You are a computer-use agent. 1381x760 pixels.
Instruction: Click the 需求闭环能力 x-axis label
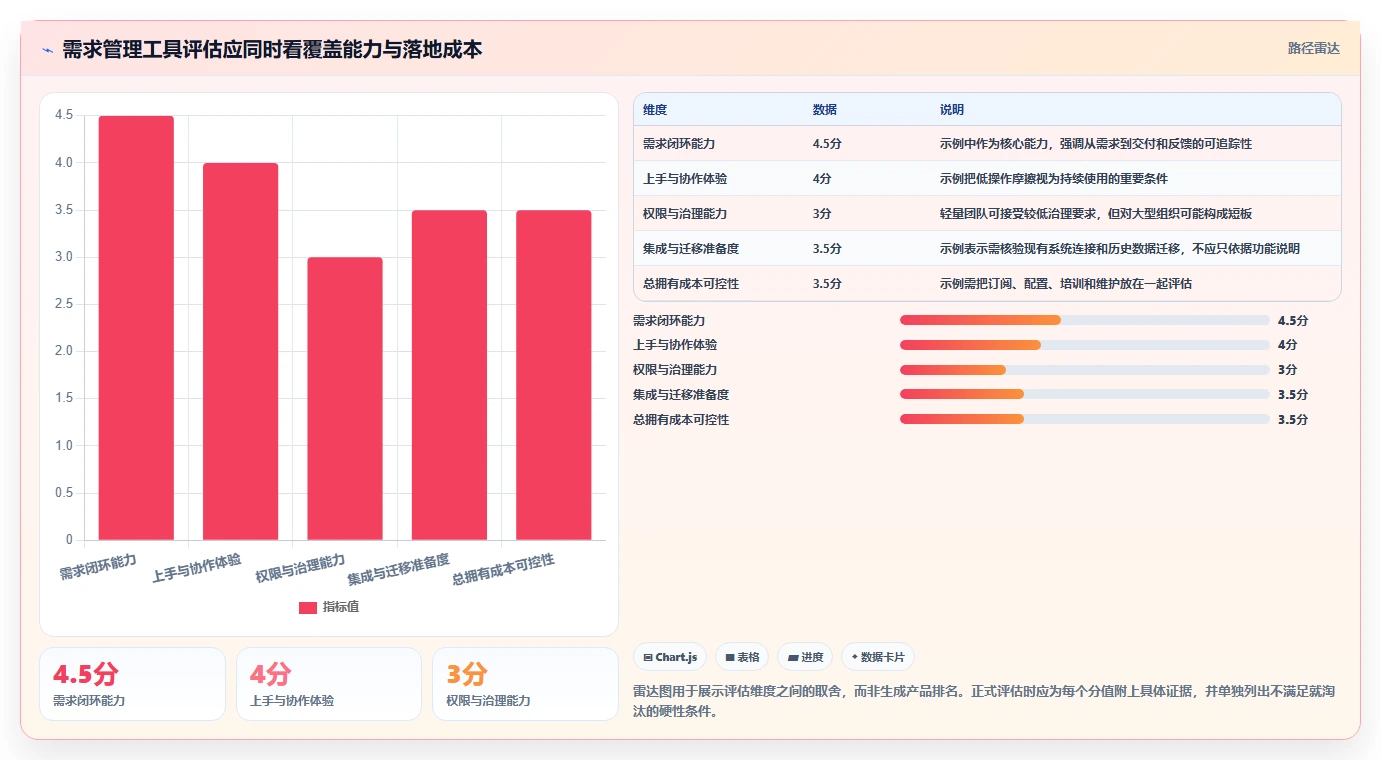98,565
